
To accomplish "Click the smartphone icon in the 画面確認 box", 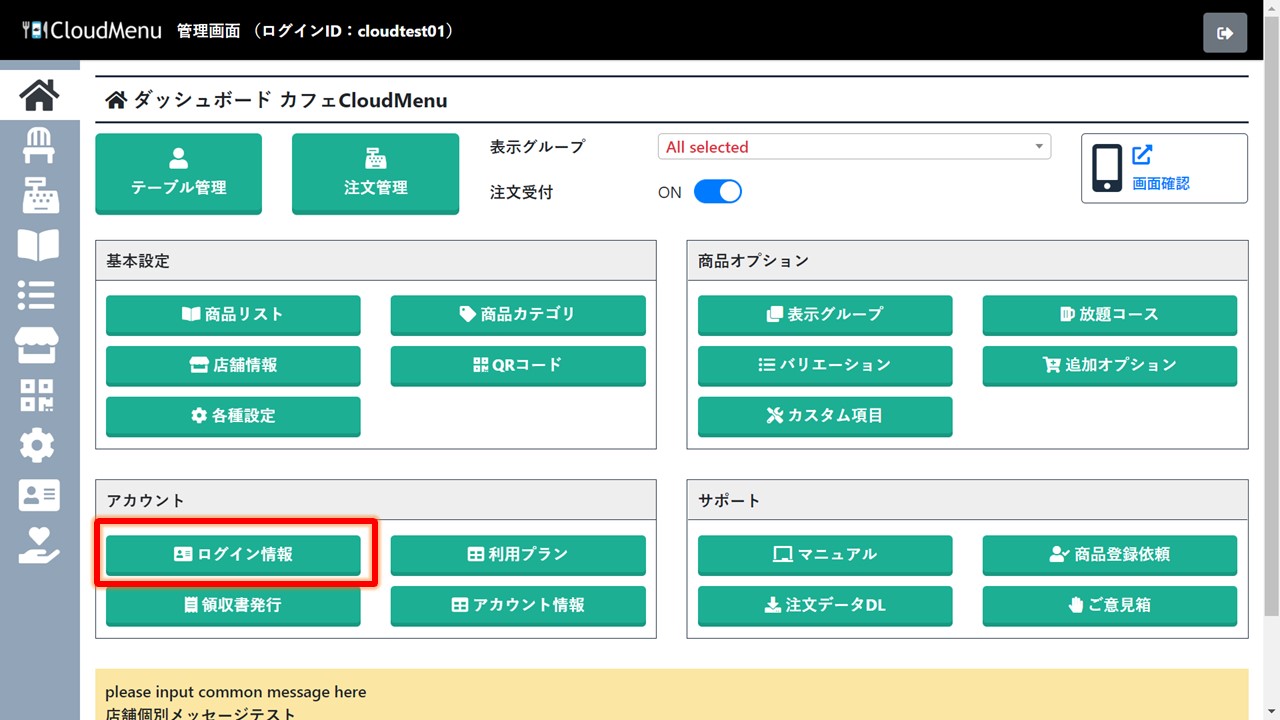I will (1107, 168).
